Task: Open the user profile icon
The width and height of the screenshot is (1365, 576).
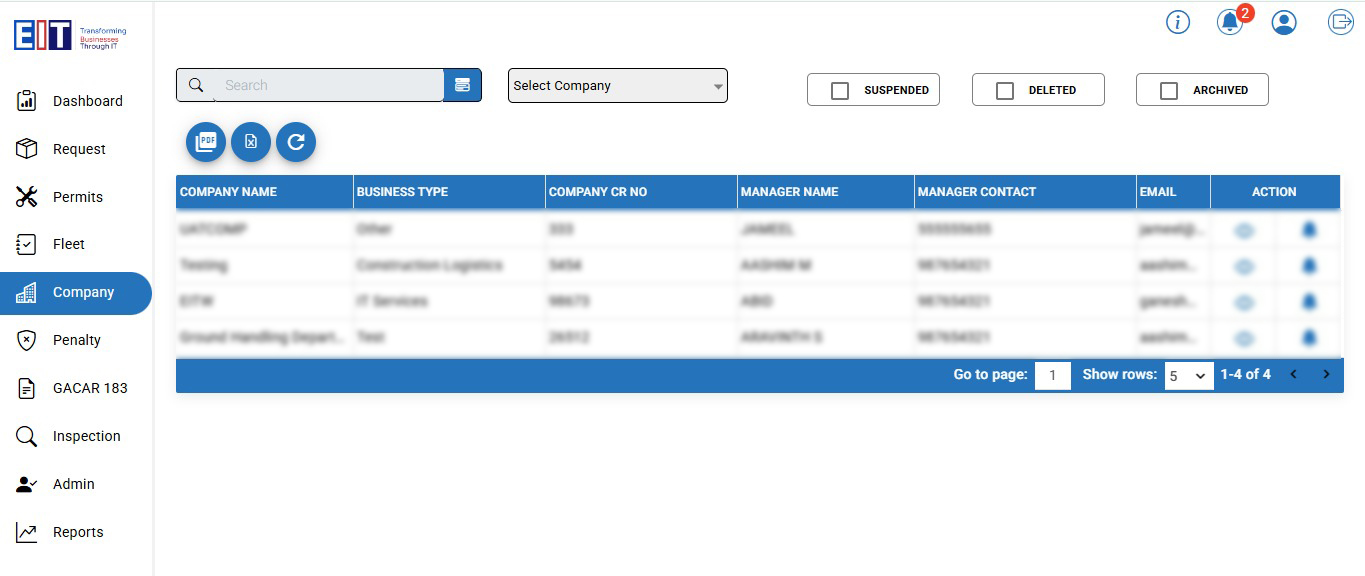Action: 1284,22
